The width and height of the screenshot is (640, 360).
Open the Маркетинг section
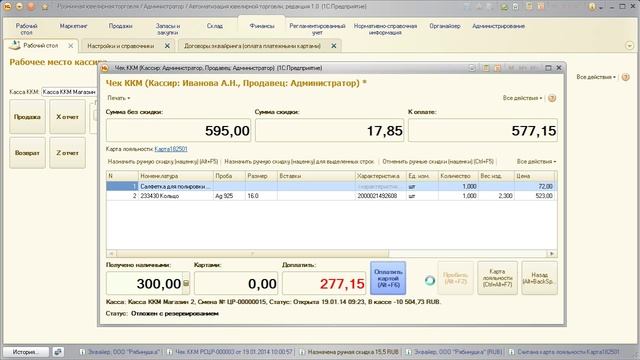73,26
